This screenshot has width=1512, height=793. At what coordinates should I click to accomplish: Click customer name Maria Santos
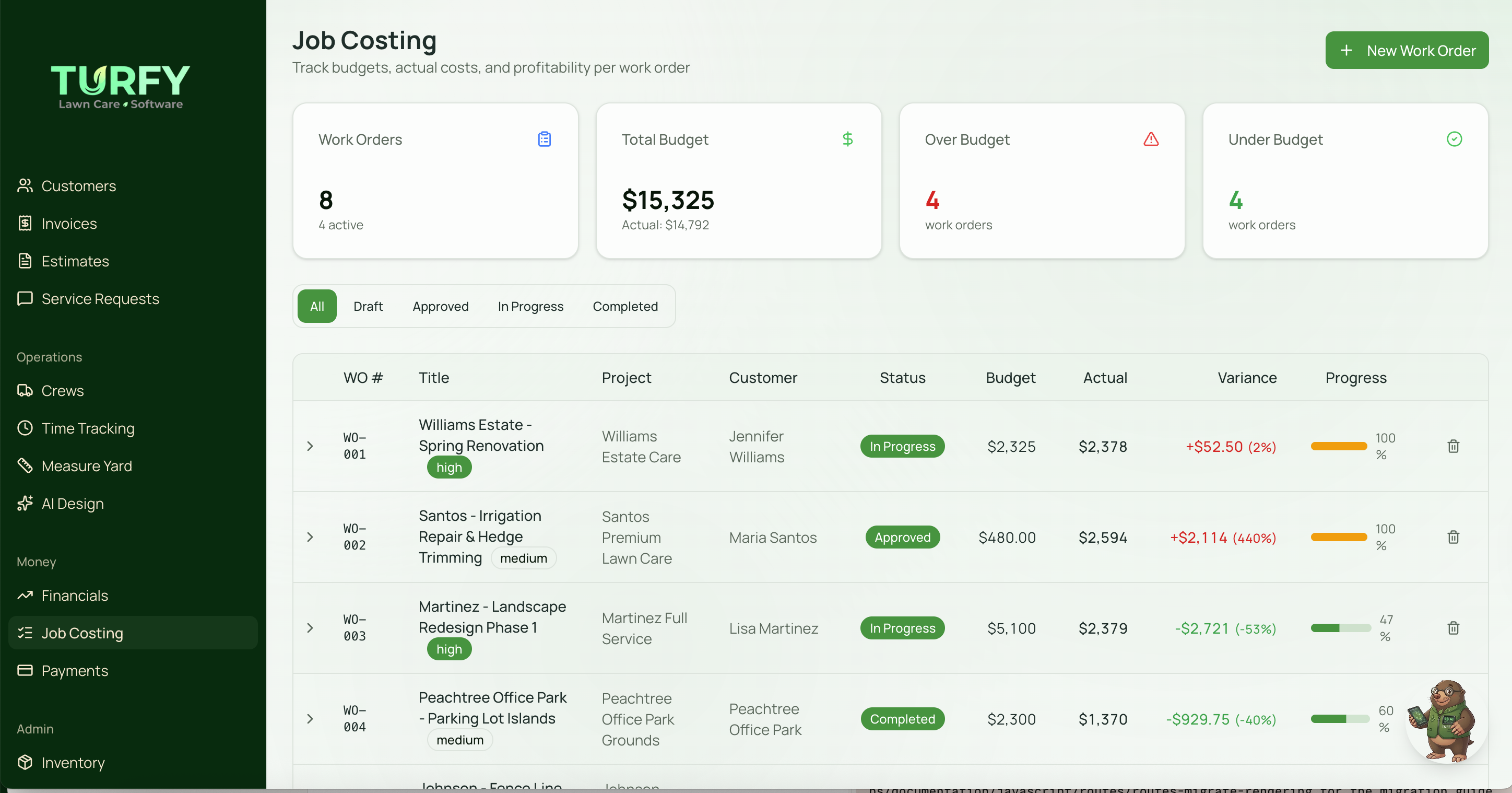point(772,538)
